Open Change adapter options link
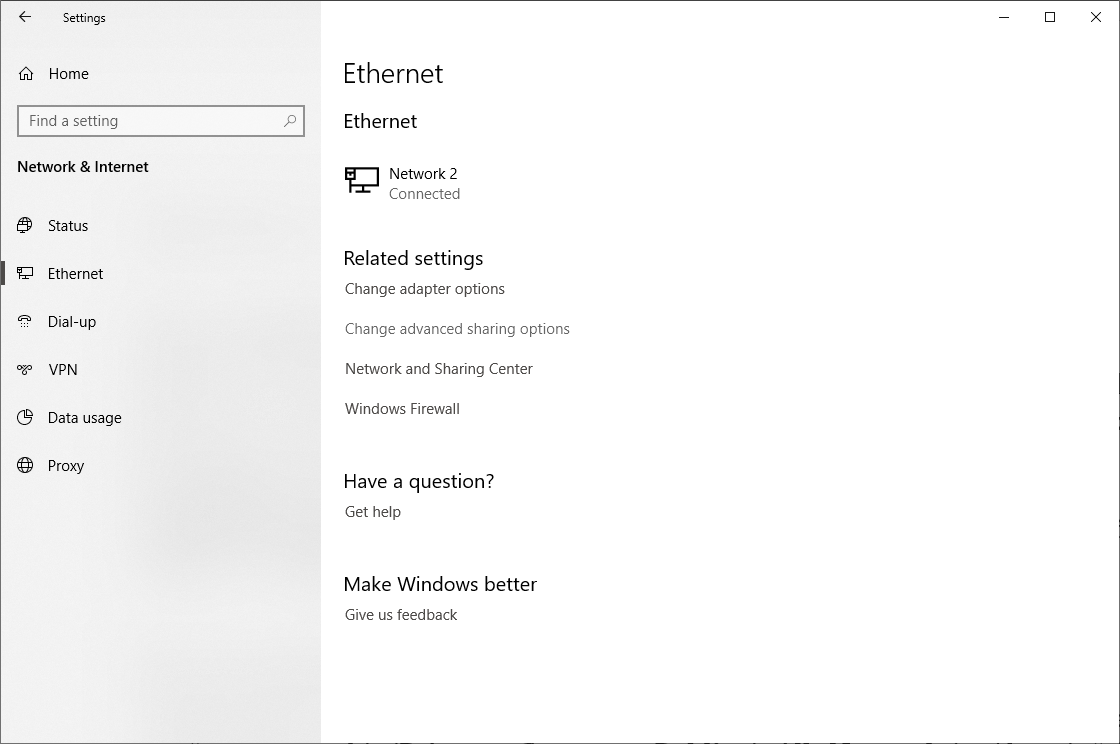The width and height of the screenshot is (1120, 744). (424, 288)
